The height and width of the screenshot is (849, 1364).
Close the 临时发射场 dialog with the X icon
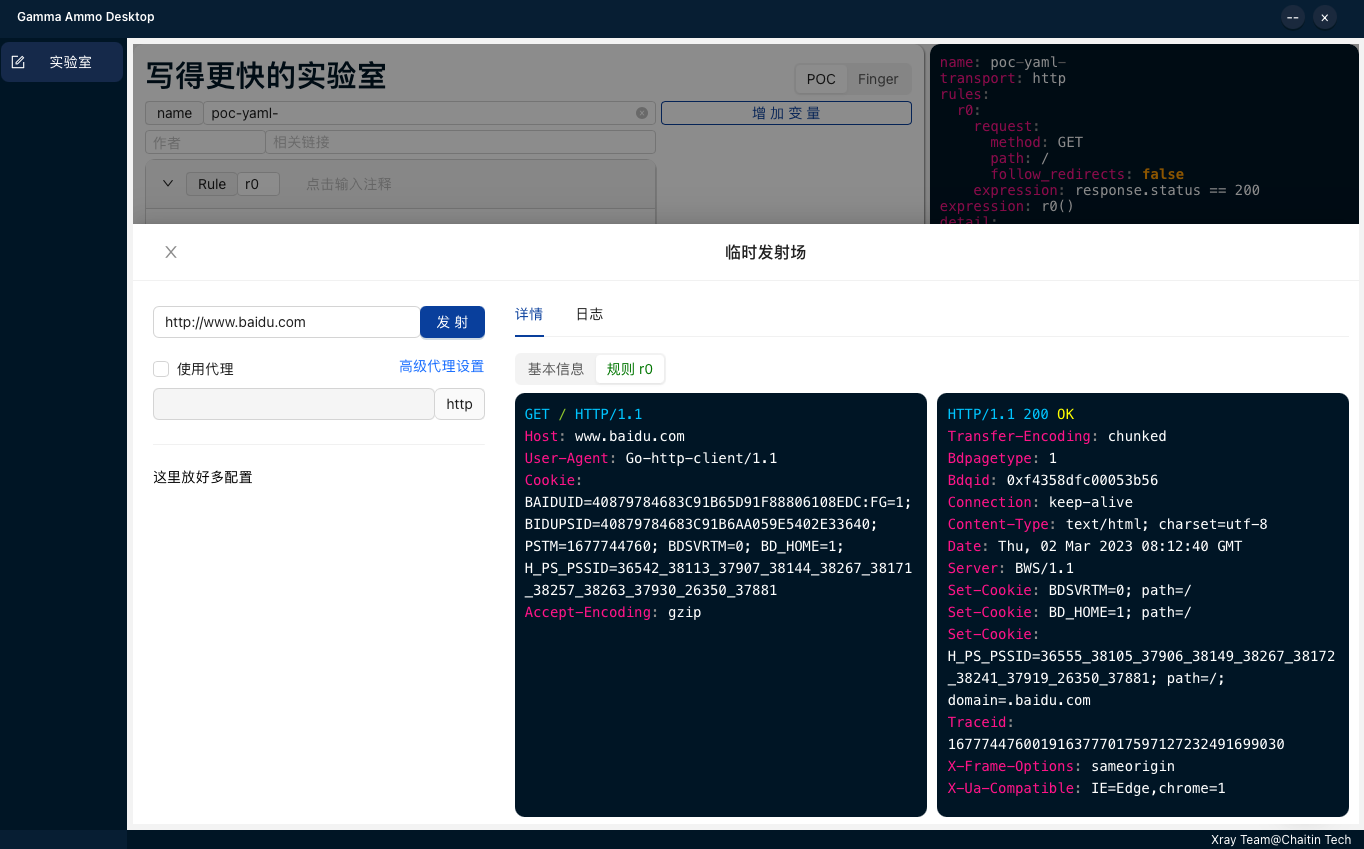170,252
